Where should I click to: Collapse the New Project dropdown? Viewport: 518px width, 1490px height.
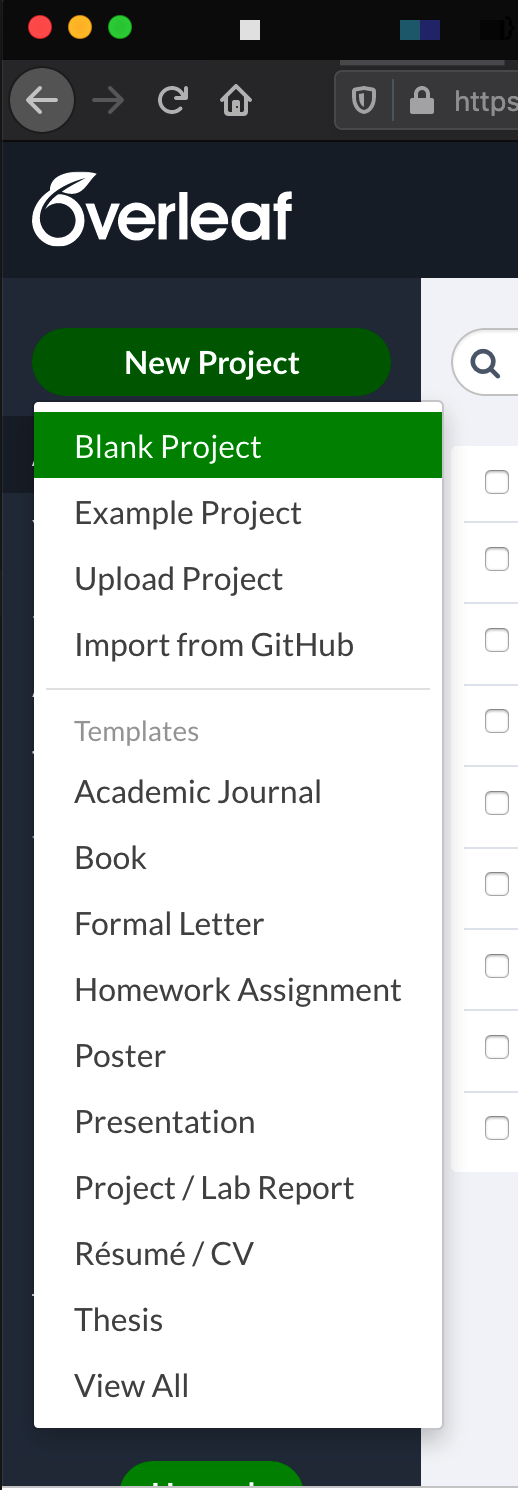tap(212, 362)
